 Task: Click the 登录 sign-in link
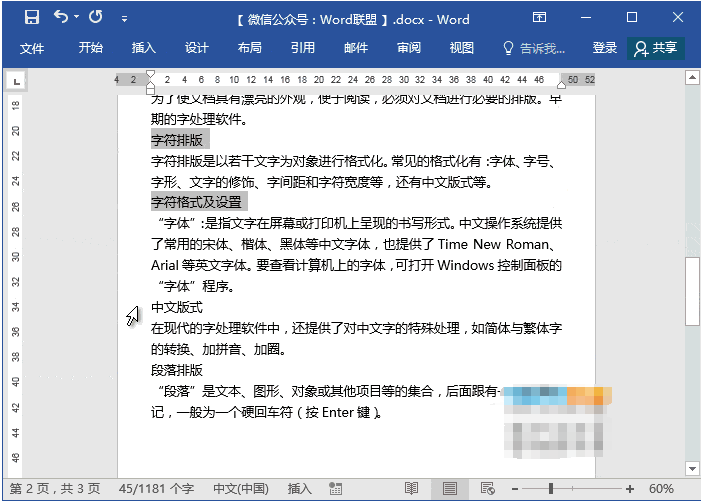(x=605, y=48)
